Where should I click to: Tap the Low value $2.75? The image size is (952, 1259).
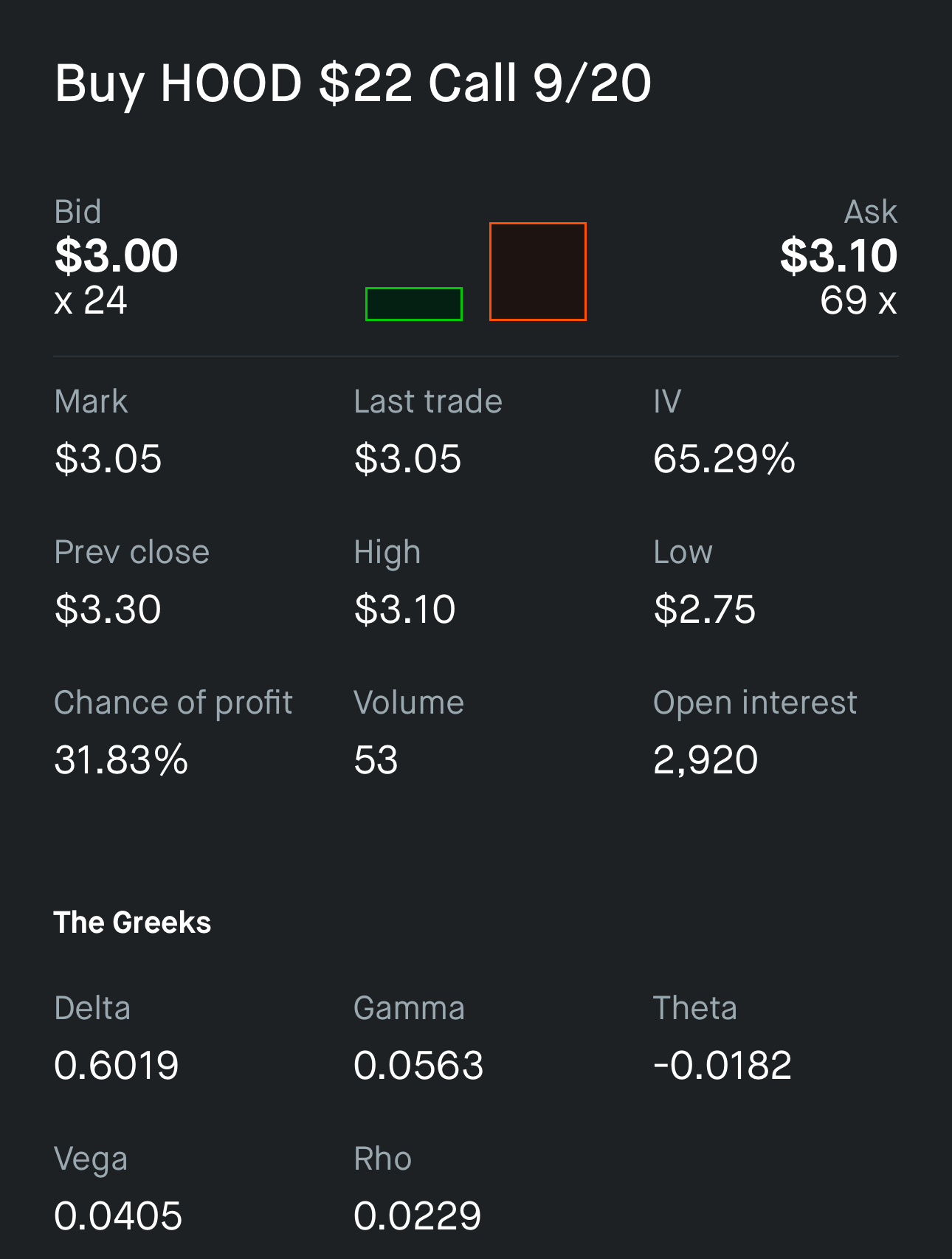705,610
